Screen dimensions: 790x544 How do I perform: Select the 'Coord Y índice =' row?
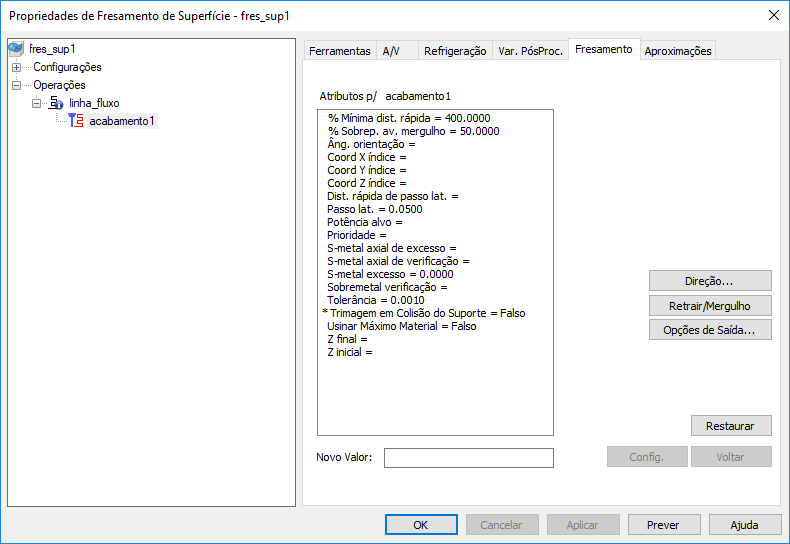(367, 170)
